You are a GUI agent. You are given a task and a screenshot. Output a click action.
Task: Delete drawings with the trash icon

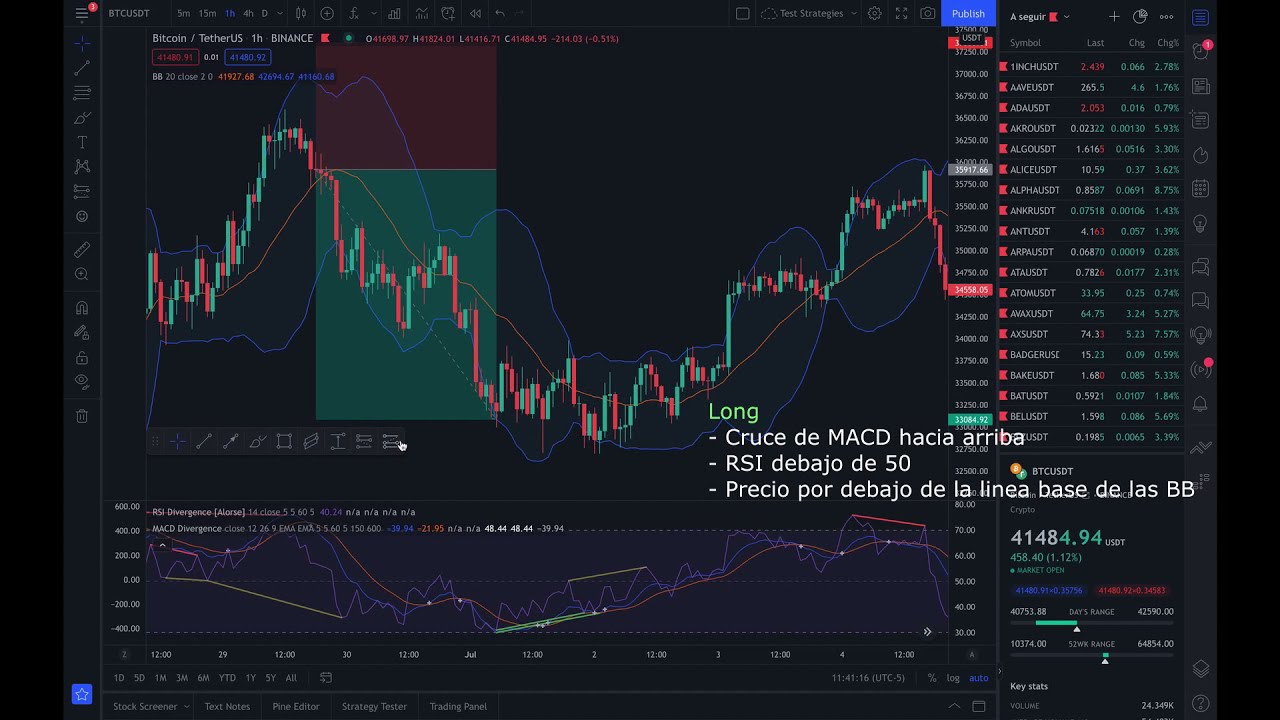[x=82, y=416]
